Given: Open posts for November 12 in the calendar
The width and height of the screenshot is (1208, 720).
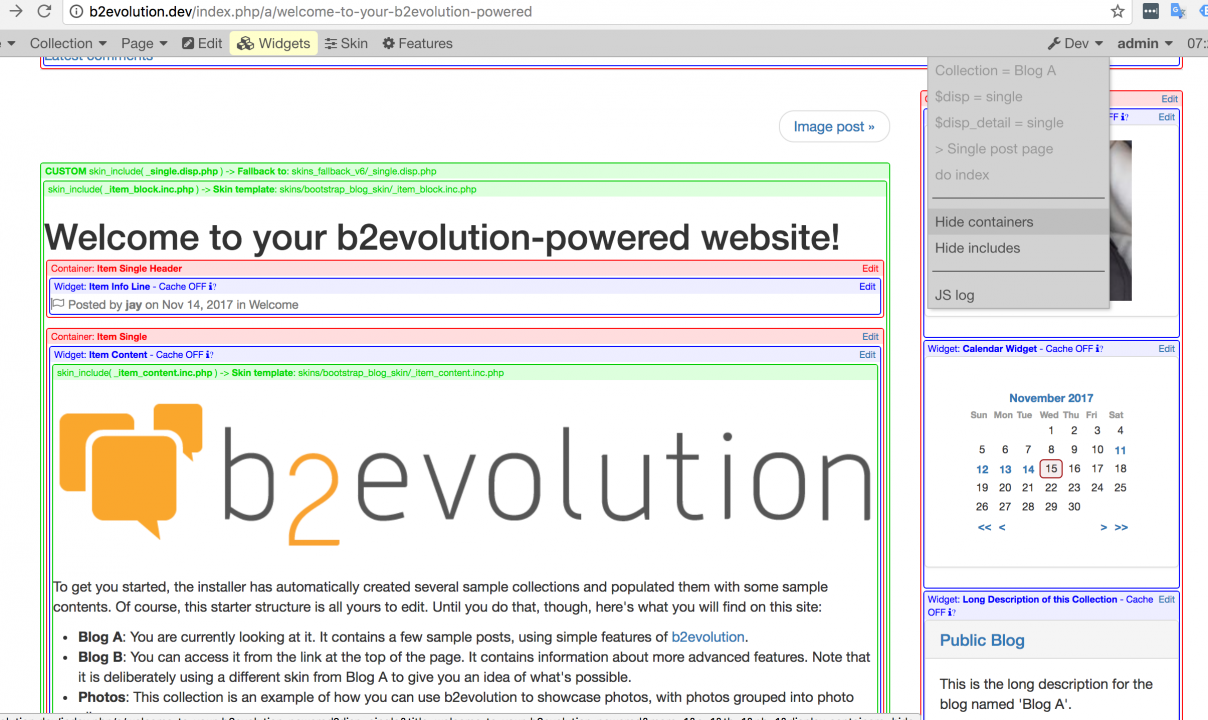Looking at the screenshot, I should tap(982, 469).
